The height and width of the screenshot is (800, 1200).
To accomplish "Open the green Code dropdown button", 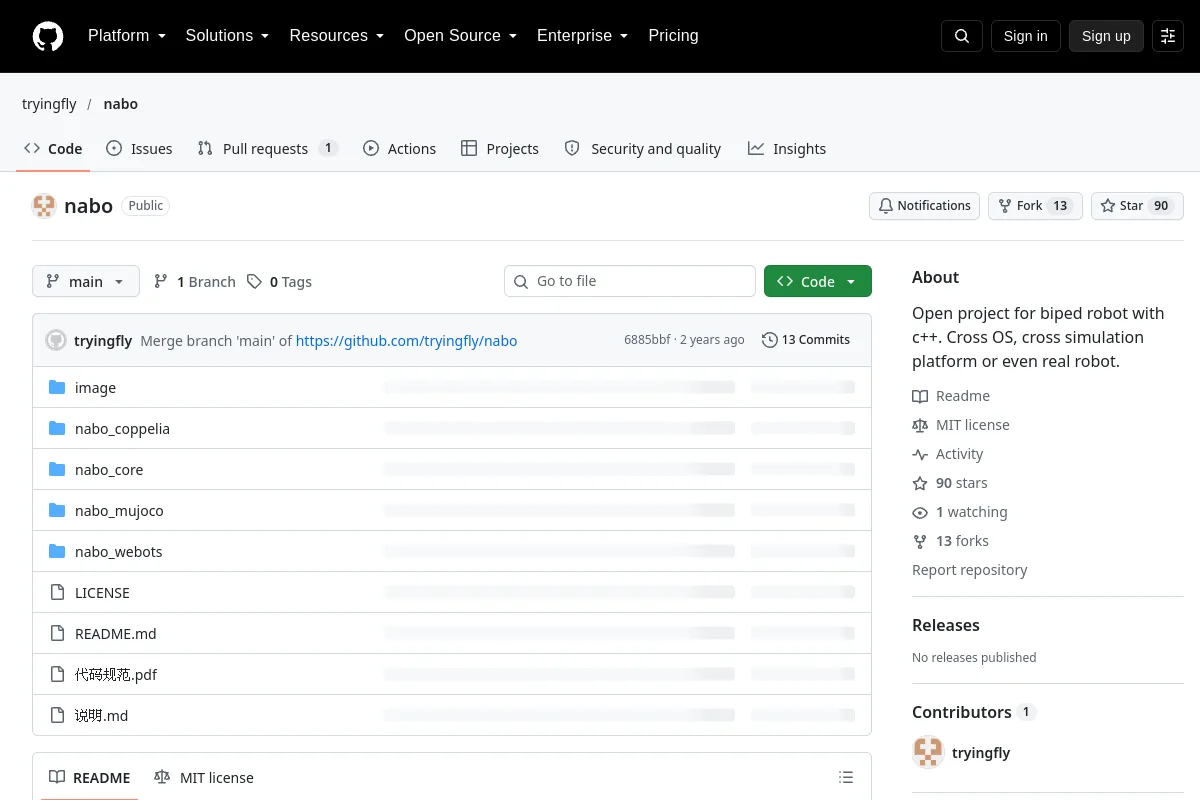I will point(818,281).
